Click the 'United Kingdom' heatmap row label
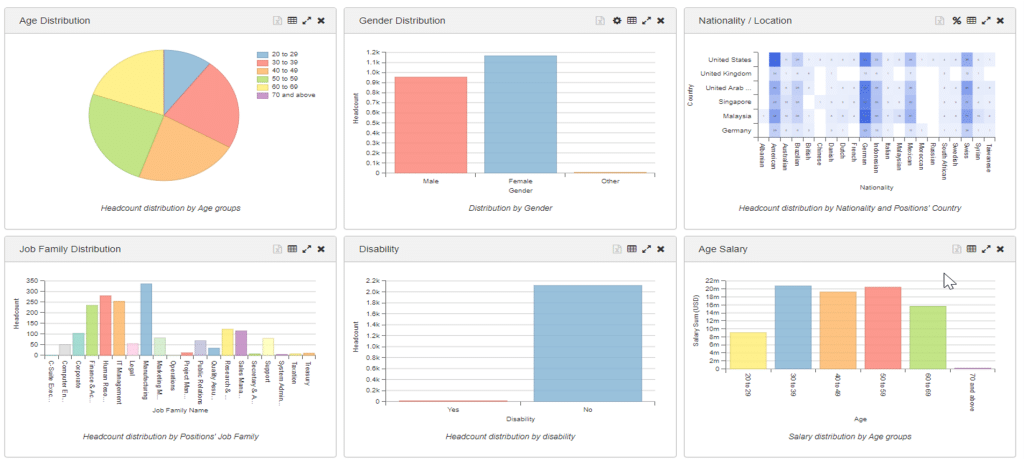Image resolution: width=1024 pixels, height=460 pixels. pos(726,74)
